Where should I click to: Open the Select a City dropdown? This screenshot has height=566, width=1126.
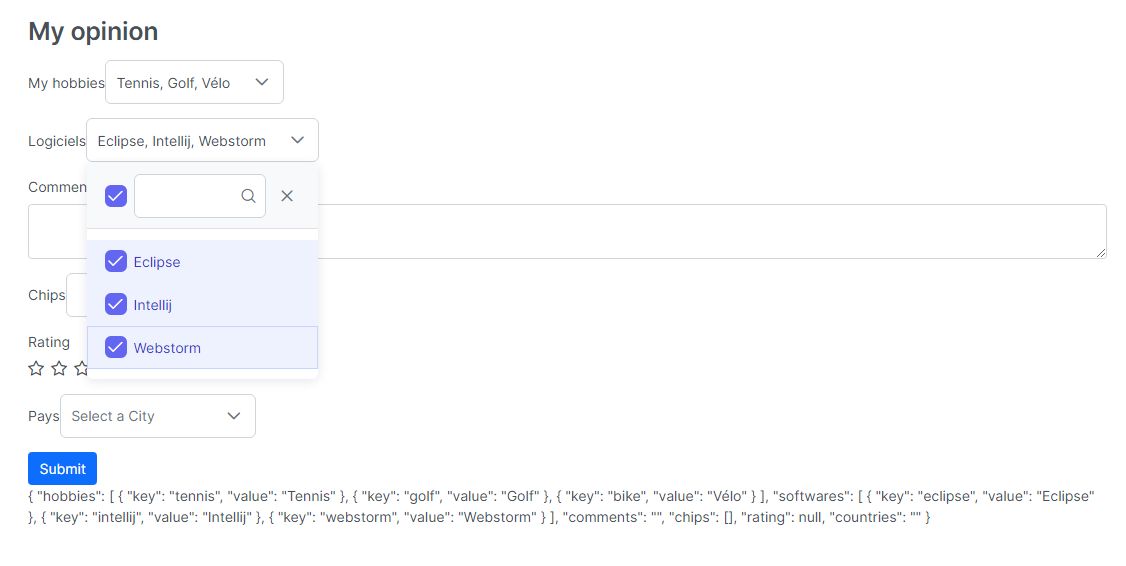coord(158,416)
